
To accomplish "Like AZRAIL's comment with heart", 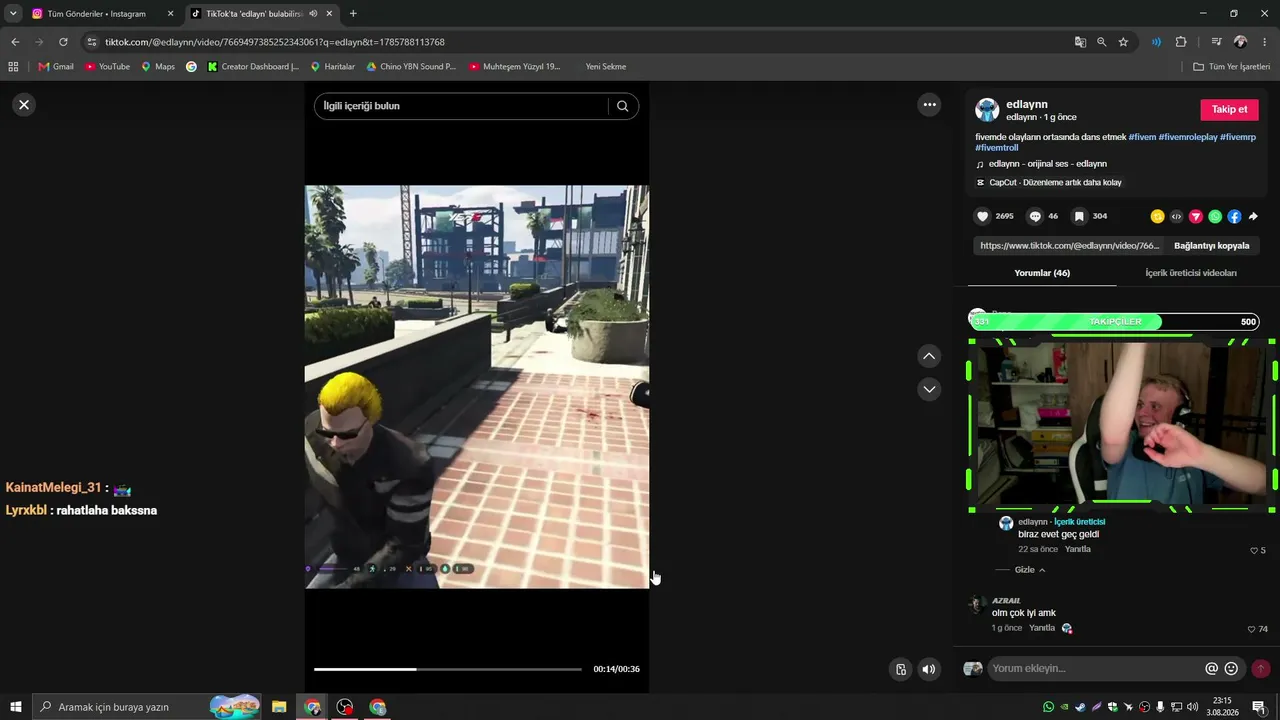I will click(1252, 629).
